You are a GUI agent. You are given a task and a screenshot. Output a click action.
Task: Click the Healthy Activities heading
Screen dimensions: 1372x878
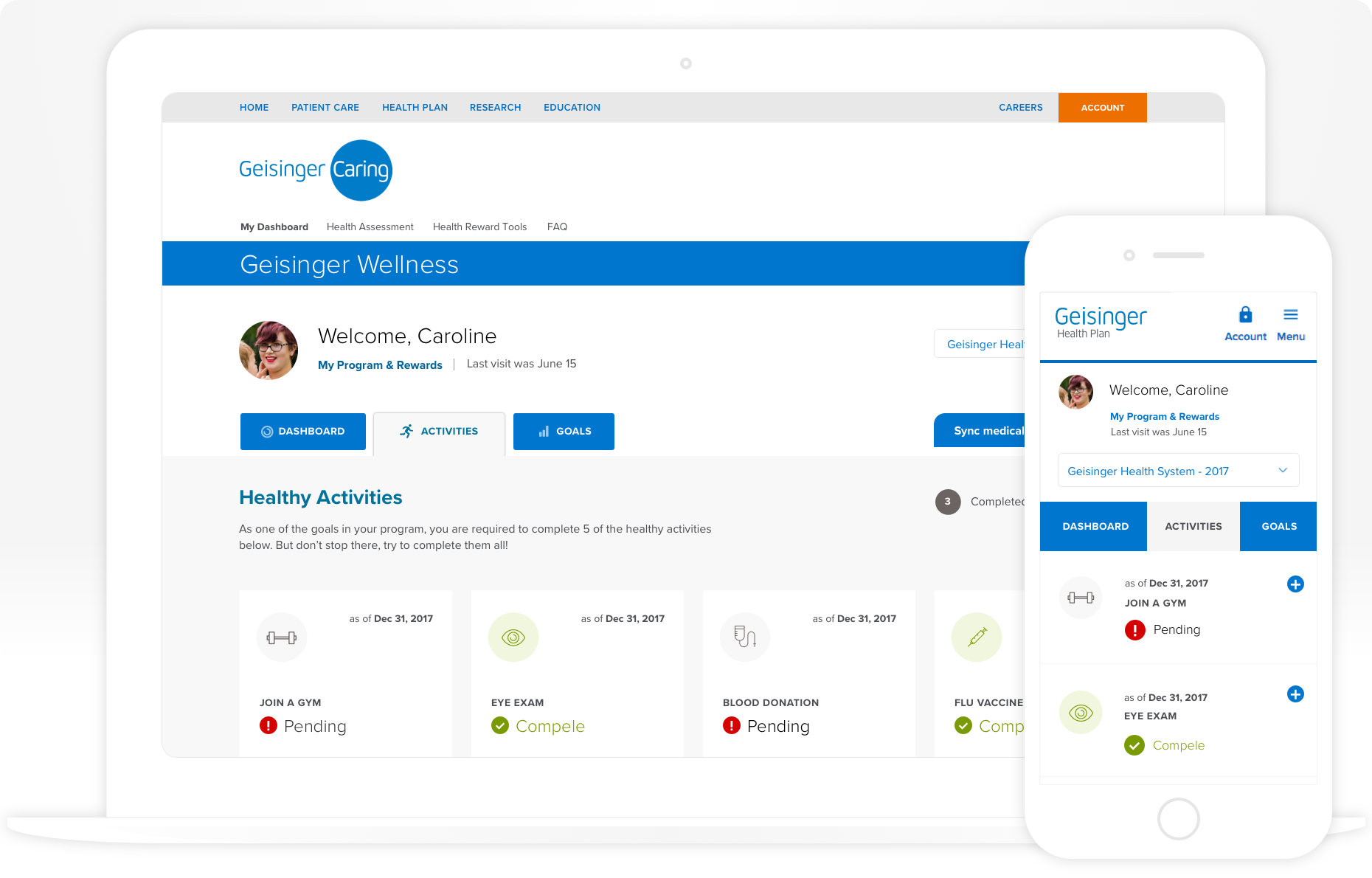[321, 498]
